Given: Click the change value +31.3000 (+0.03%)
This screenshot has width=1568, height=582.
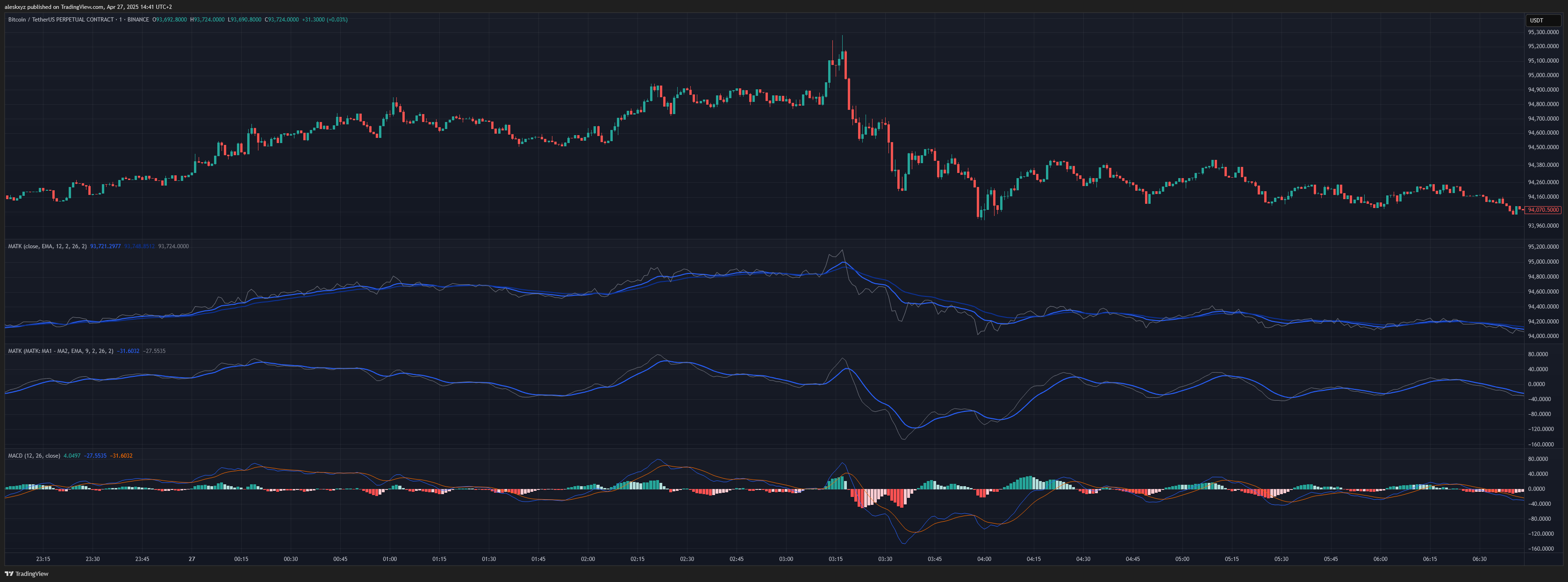Looking at the screenshot, I should (x=325, y=20).
